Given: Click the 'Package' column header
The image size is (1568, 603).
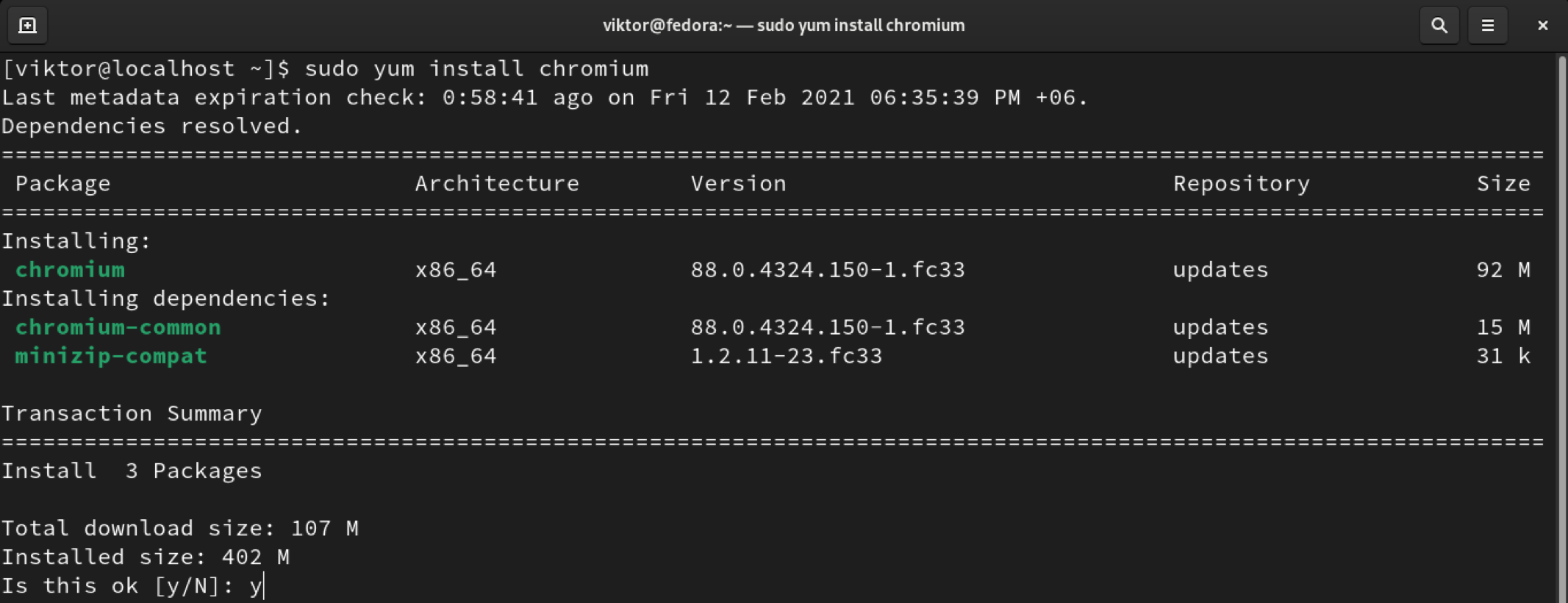Looking at the screenshot, I should pos(62,184).
